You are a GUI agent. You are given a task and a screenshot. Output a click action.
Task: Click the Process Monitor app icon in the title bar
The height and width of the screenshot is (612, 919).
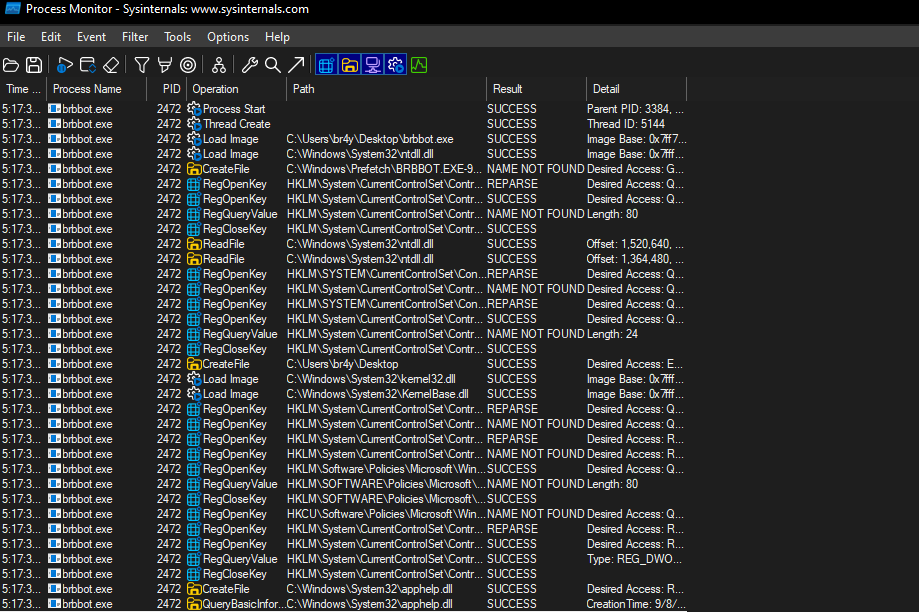(12, 9)
